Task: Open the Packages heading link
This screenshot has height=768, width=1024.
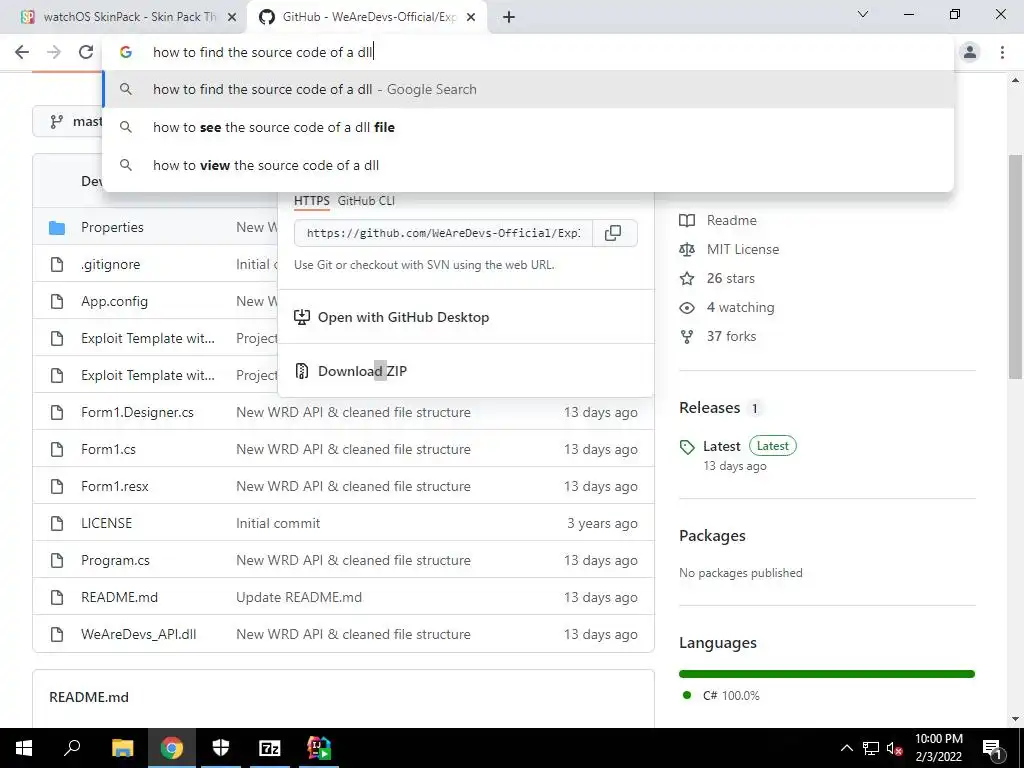Action: tap(712, 536)
